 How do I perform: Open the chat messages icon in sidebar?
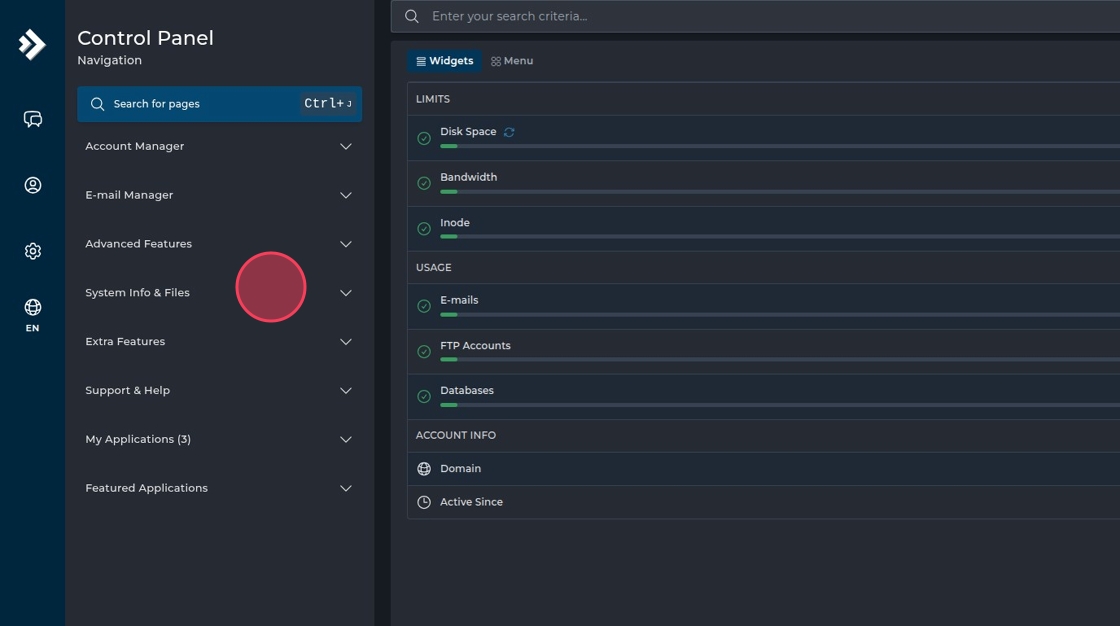point(33,120)
